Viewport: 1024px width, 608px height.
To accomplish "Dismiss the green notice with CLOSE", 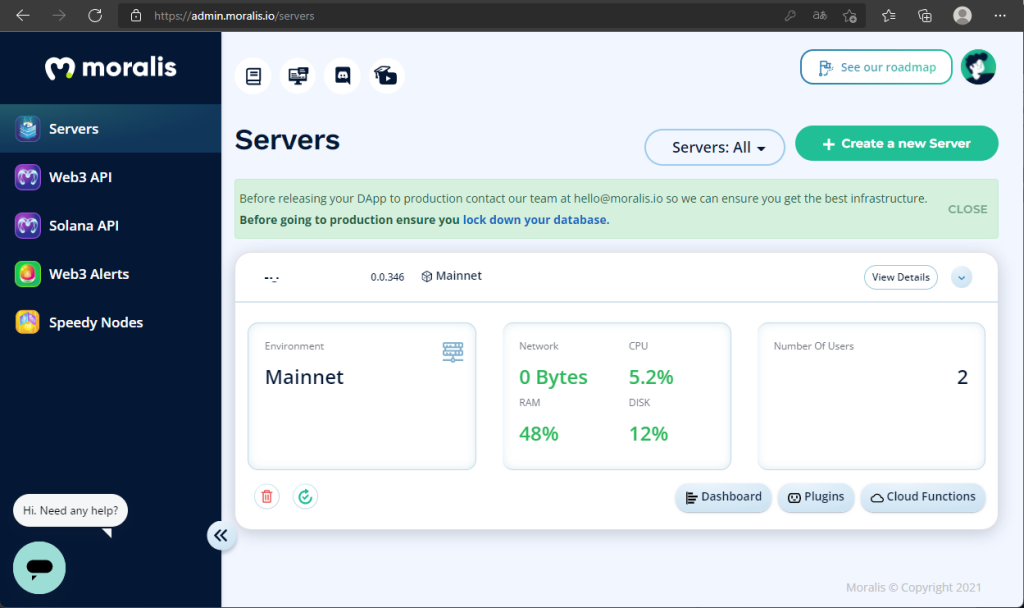I will pyautogui.click(x=967, y=209).
